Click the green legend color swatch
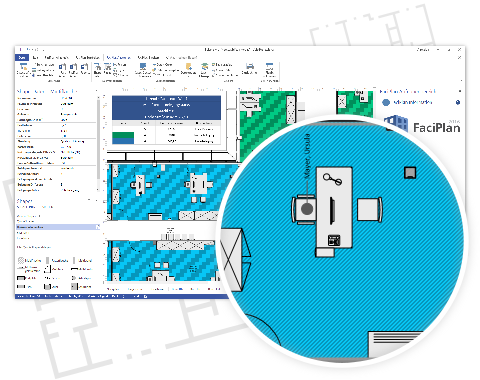The width and height of the screenshot is (480, 380). [123, 135]
